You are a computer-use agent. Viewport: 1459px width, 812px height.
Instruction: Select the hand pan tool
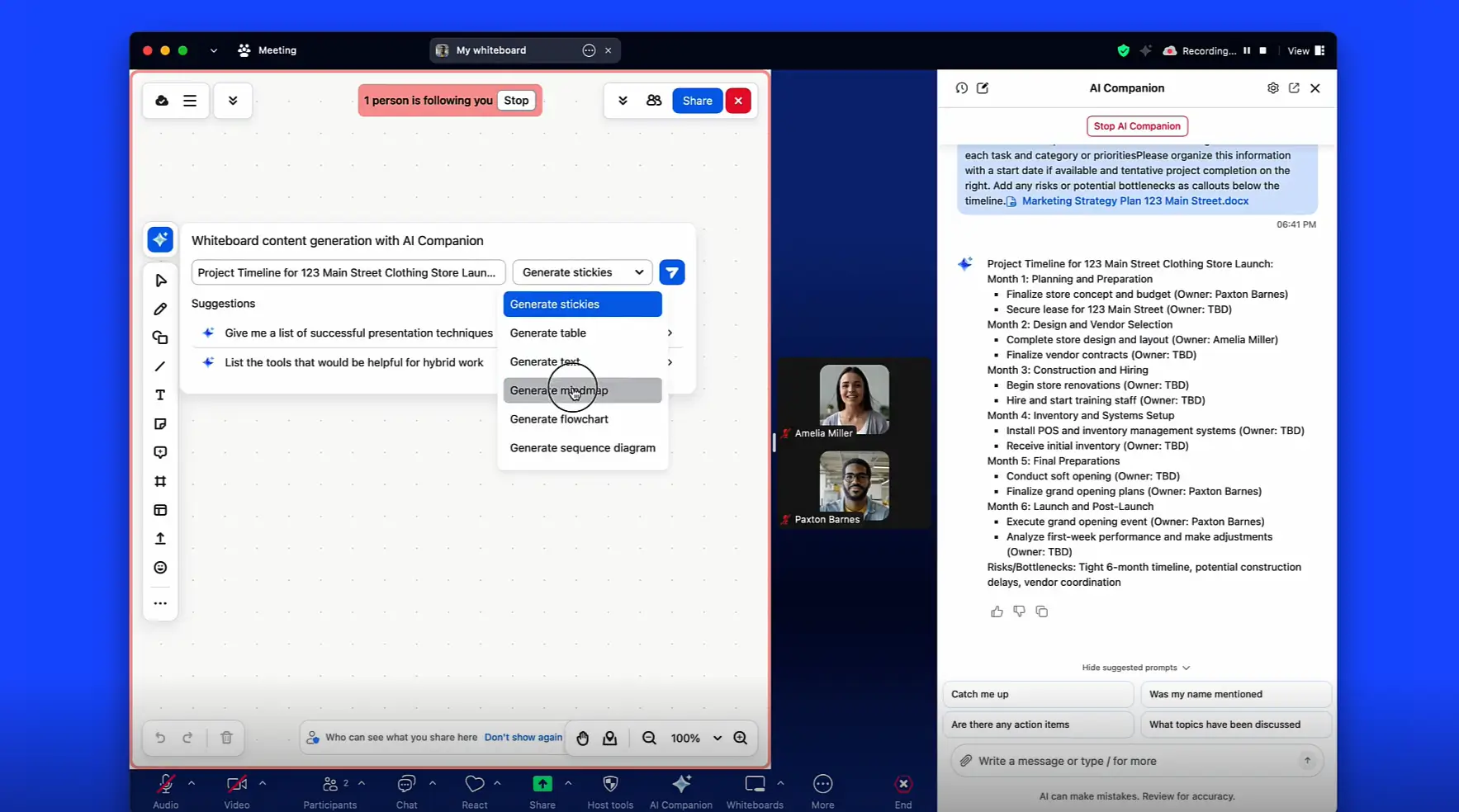click(x=583, y=738)
